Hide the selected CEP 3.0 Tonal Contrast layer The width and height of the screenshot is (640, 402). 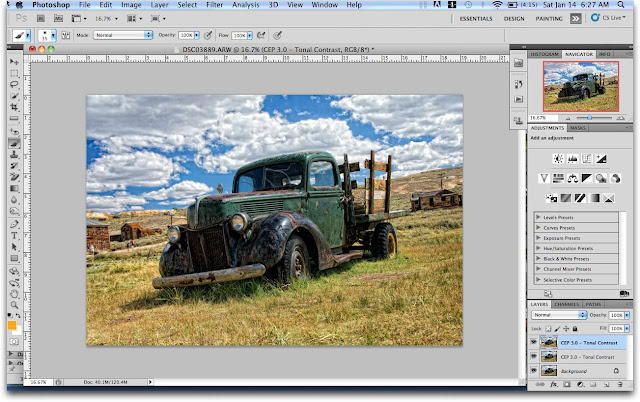(533, 342)
